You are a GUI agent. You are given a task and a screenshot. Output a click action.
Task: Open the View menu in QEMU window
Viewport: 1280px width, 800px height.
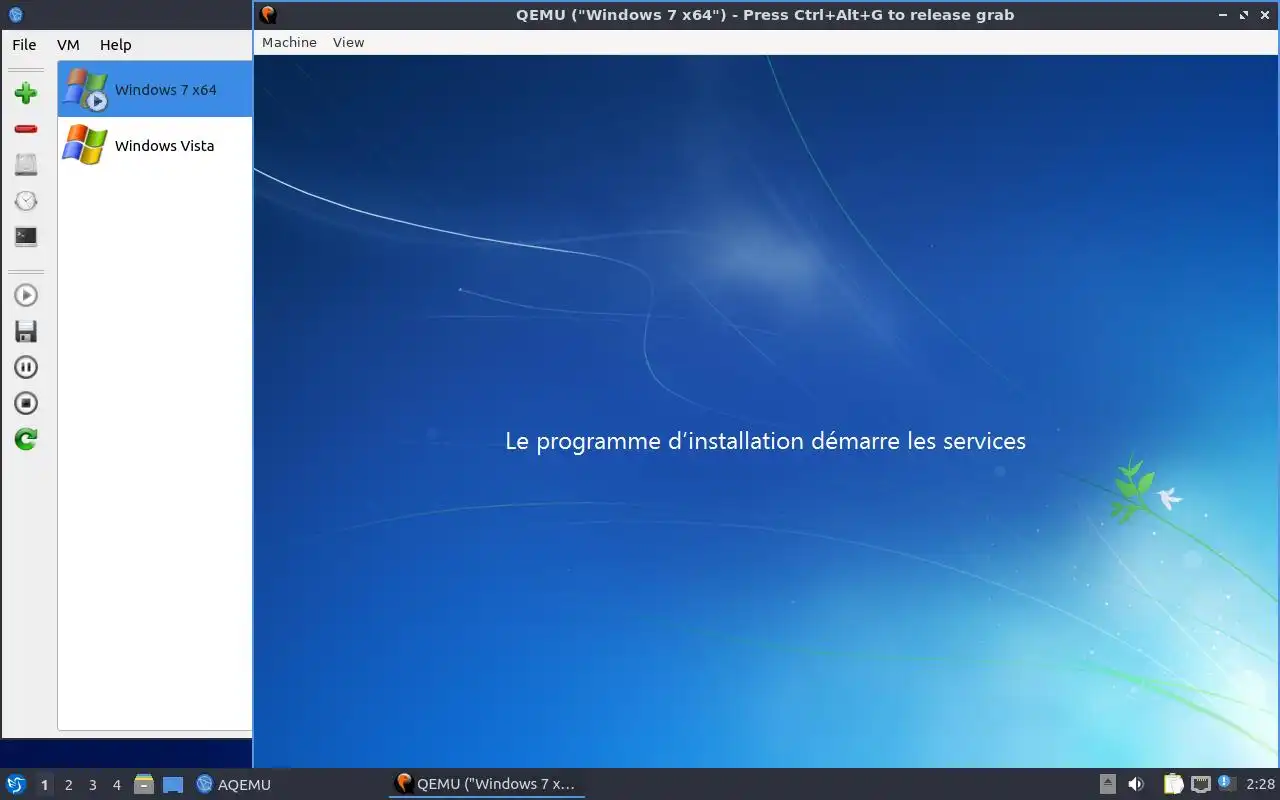348,42
